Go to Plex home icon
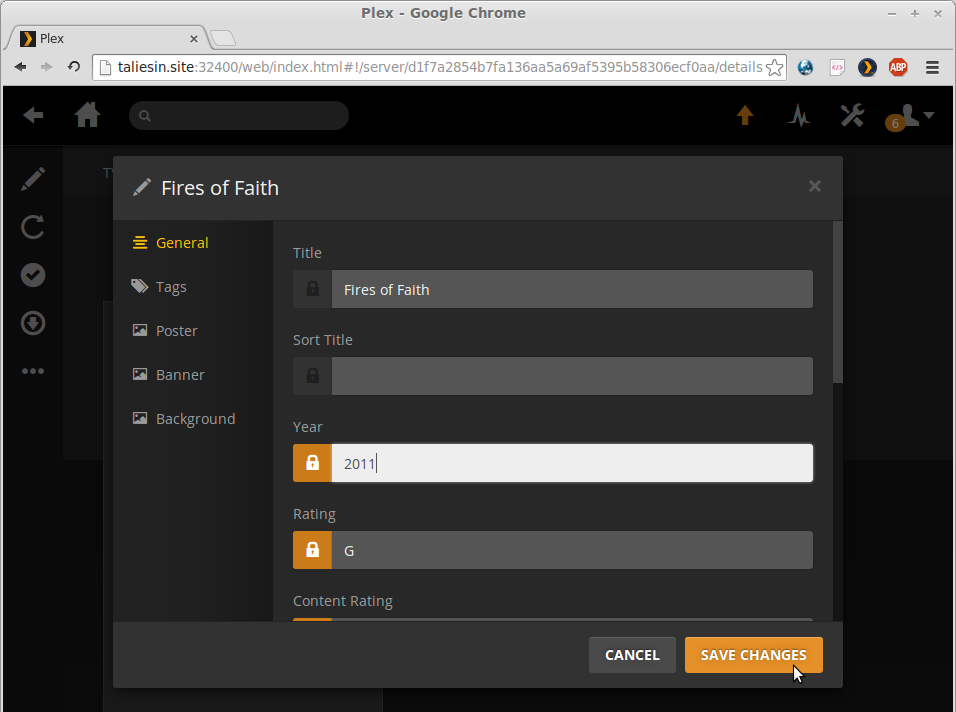The width and height of the screenshot is (956, 712). pos(87,115)
